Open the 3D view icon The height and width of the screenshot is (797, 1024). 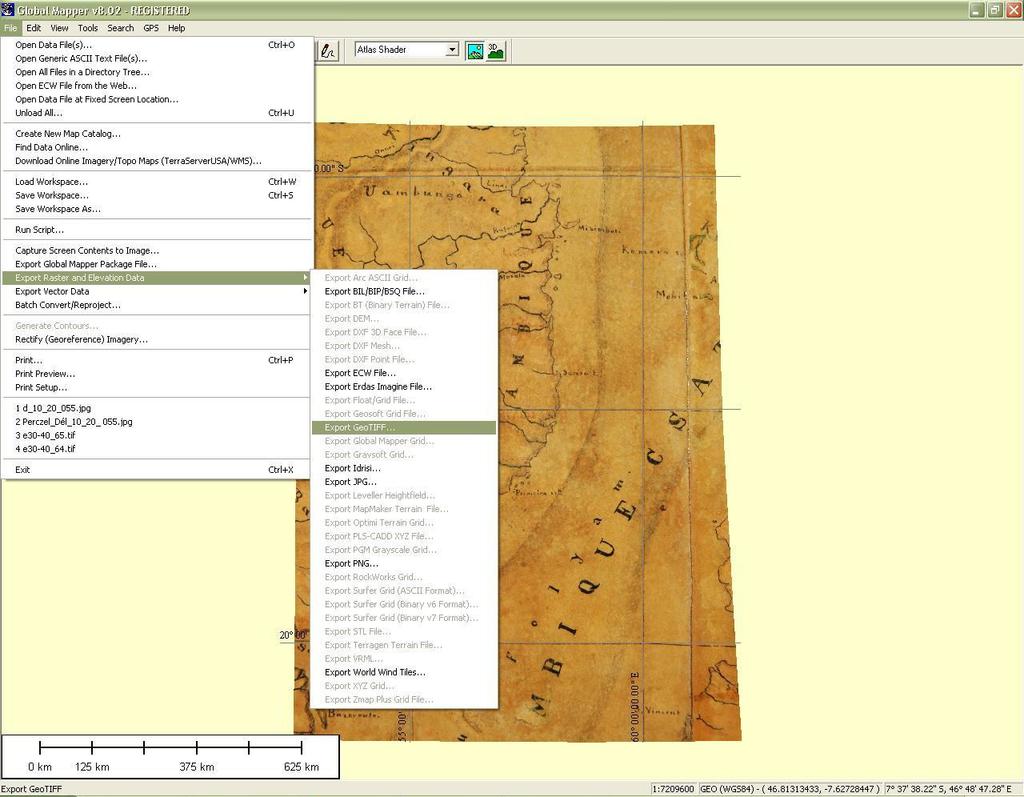(496, 51)
